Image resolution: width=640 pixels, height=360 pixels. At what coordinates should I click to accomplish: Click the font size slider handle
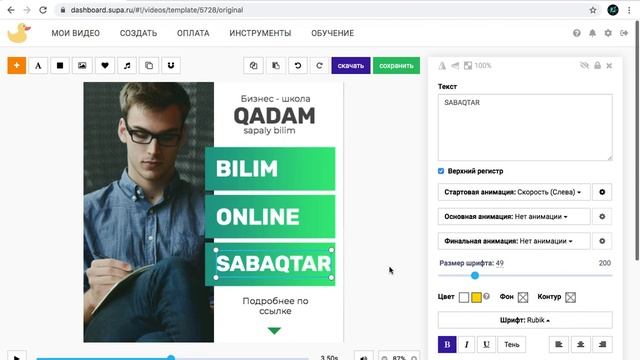(x=475, y=276)
